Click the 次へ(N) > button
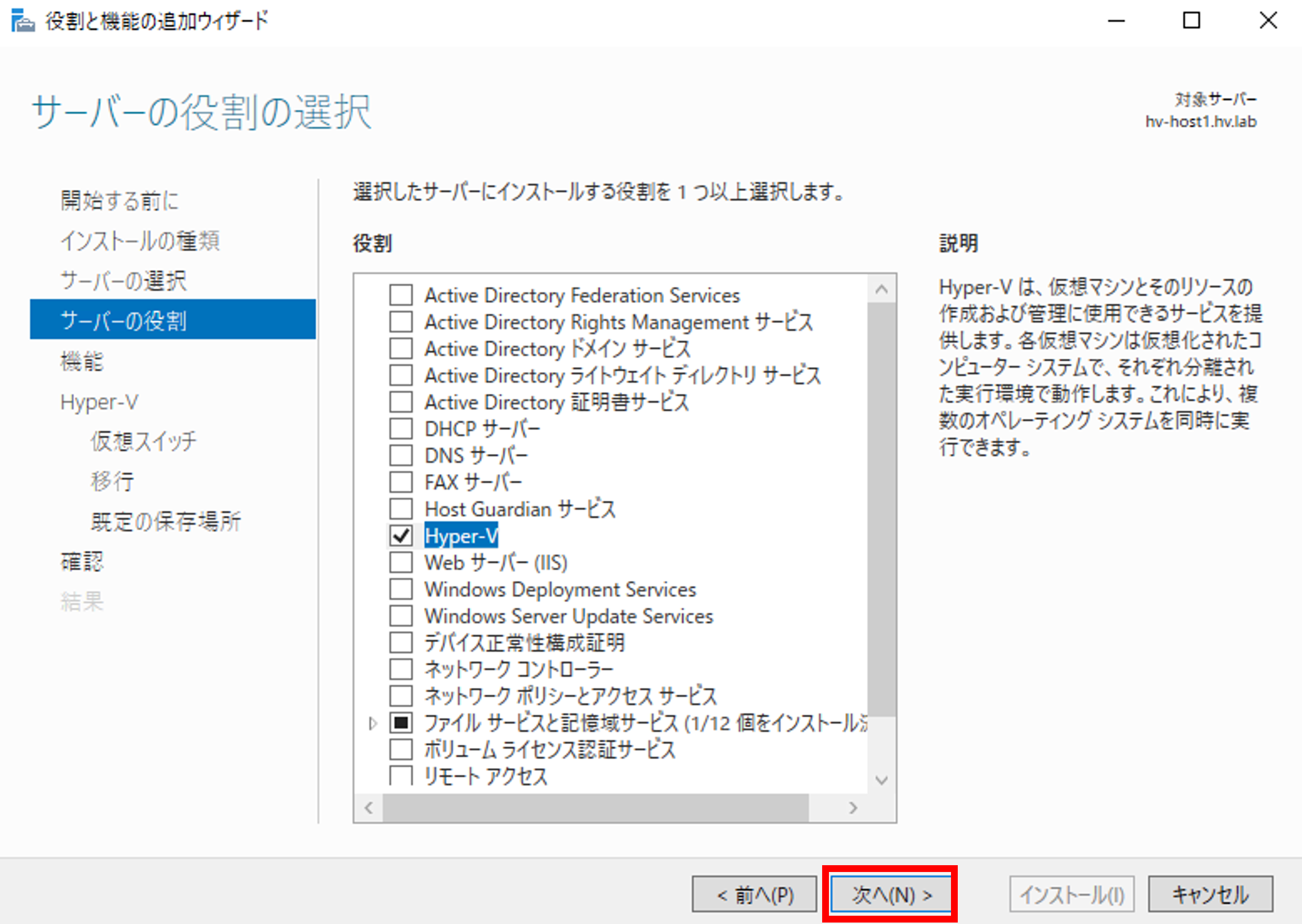 [x=891, y=894]
